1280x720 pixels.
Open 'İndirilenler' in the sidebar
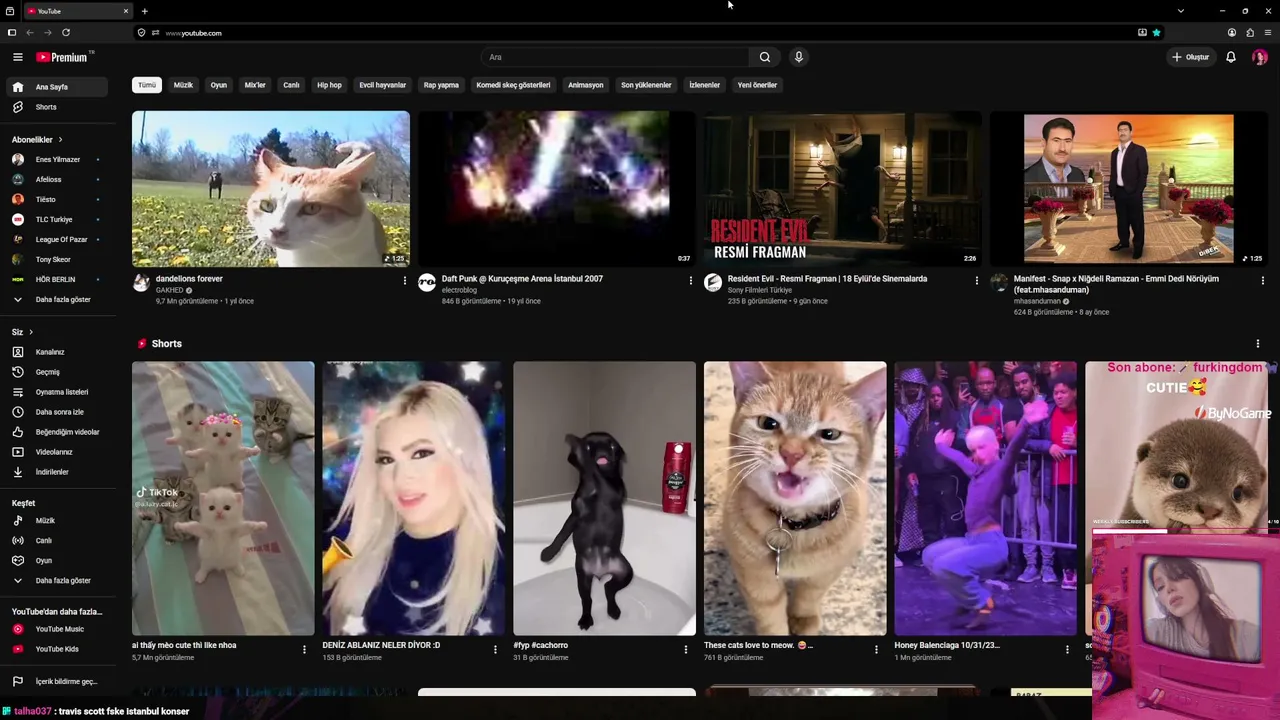pos(56,472)
